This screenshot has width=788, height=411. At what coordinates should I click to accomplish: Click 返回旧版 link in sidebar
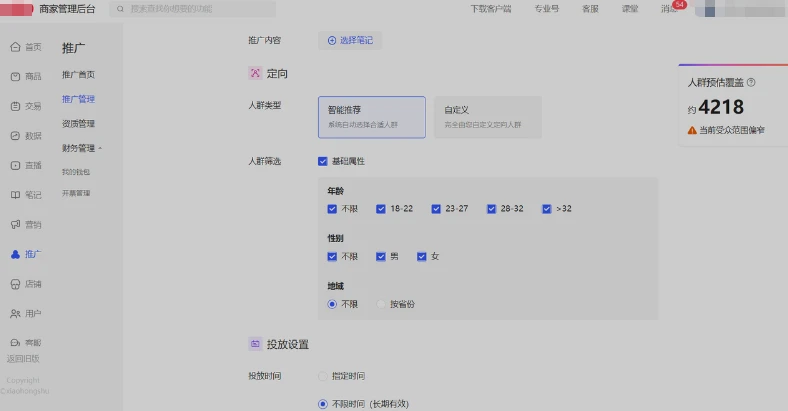tap(23, 359)
